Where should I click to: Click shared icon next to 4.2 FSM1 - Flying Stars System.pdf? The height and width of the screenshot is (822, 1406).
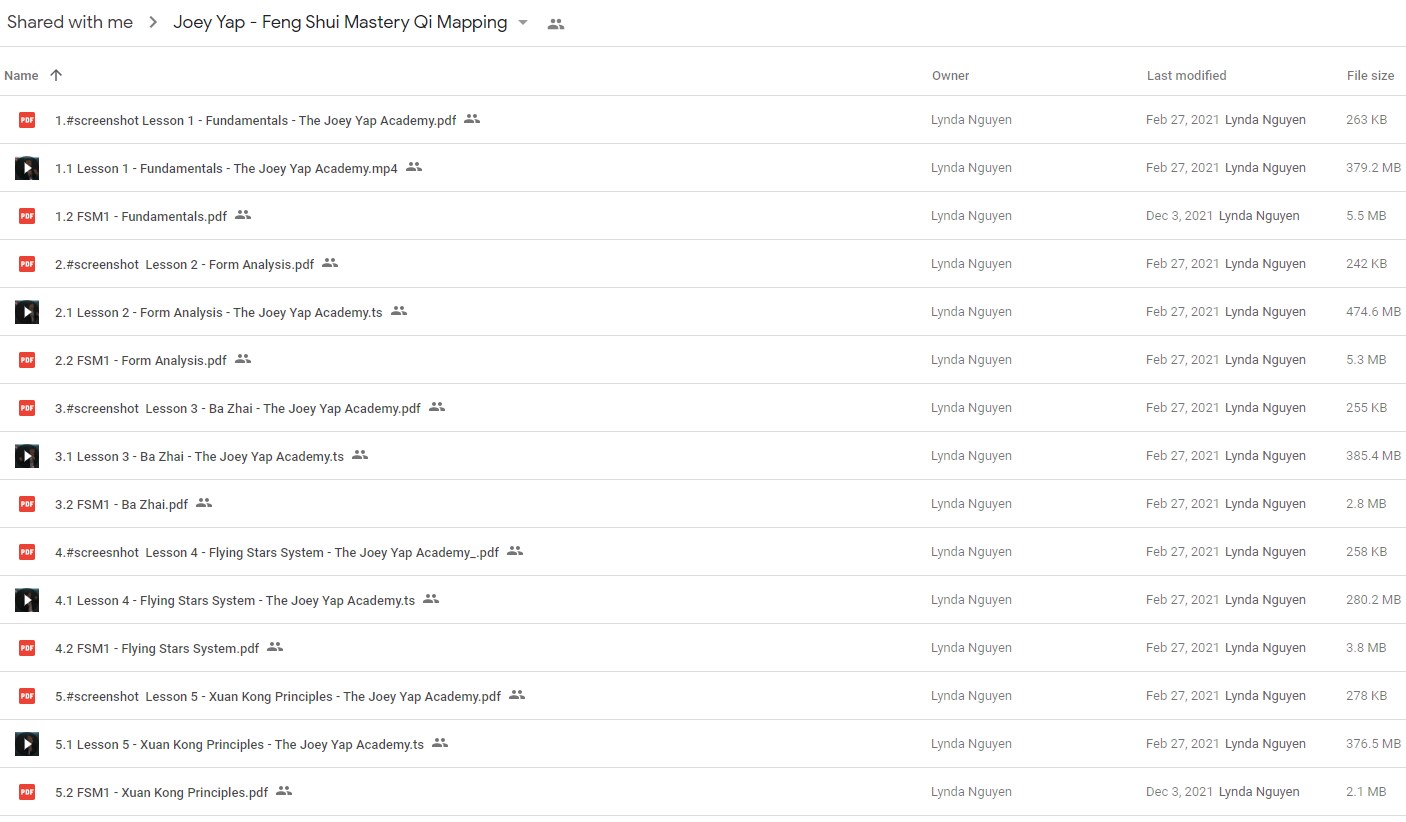[275, 647]
